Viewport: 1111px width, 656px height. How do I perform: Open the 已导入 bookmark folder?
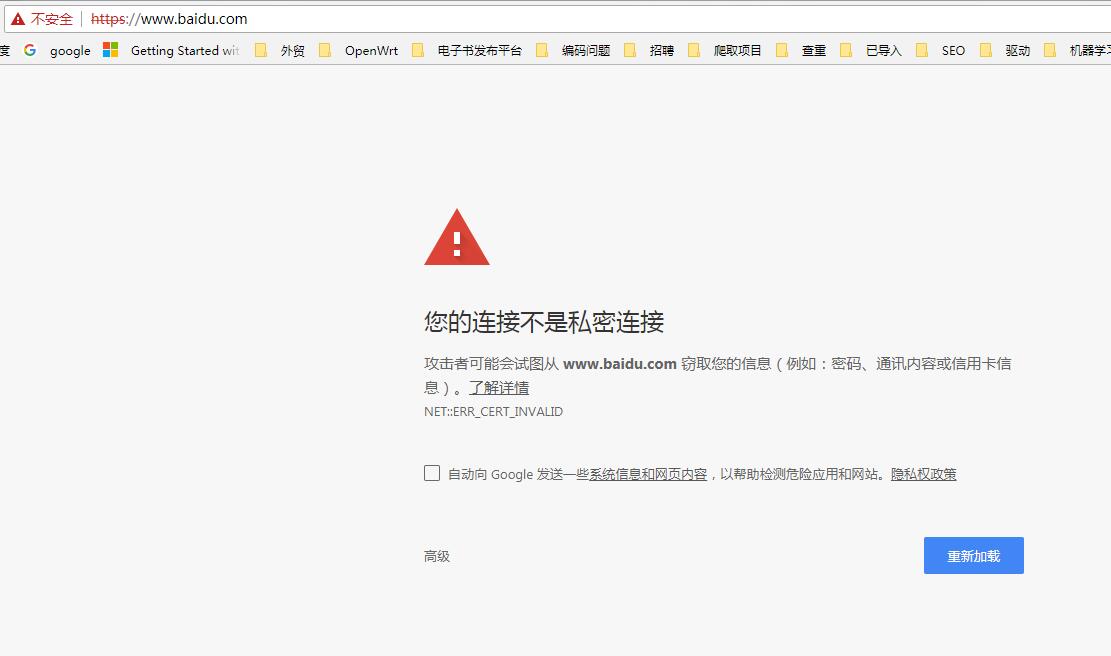(x=871, y=50)
